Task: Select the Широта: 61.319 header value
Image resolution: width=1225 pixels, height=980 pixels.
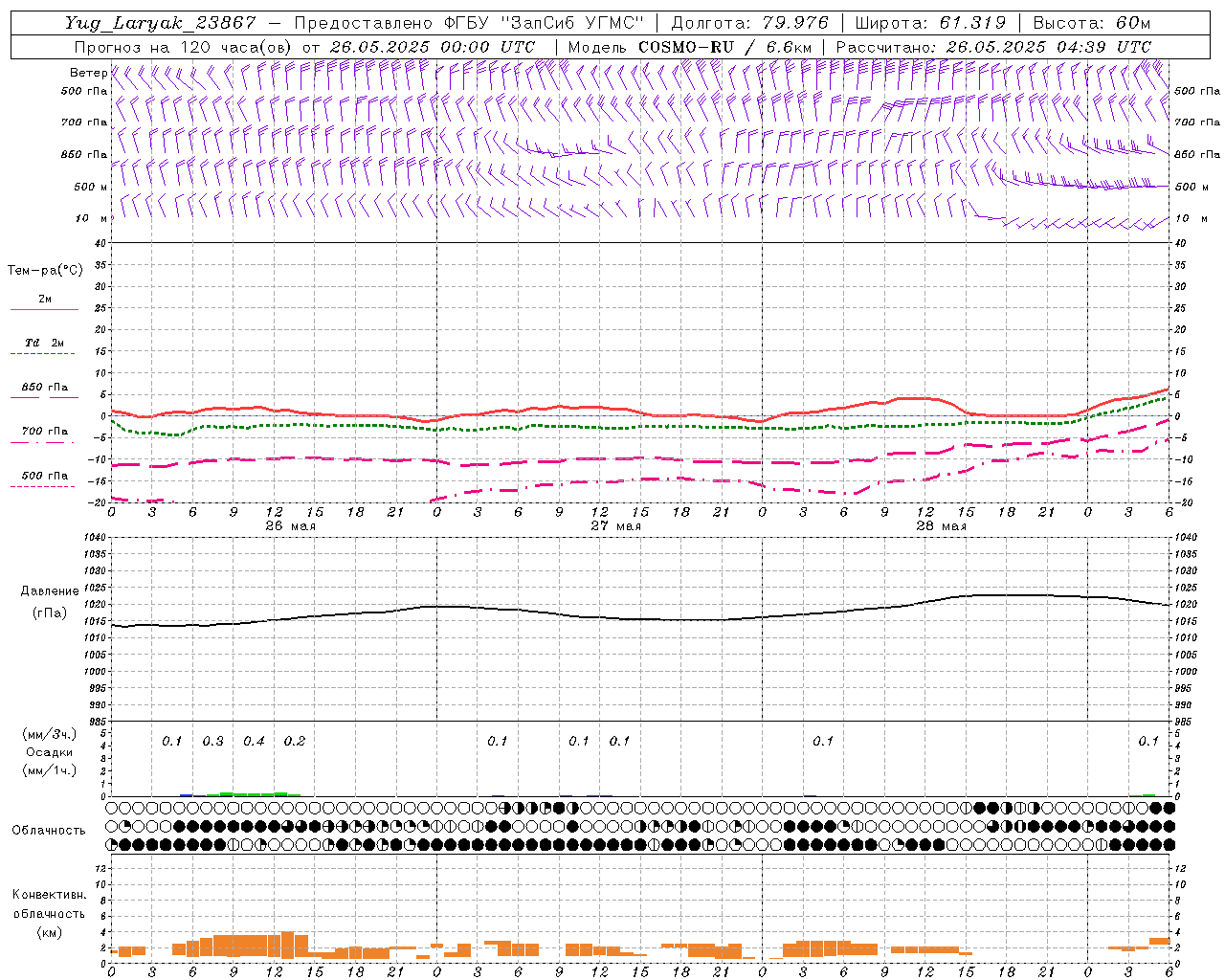Action: 930,23
